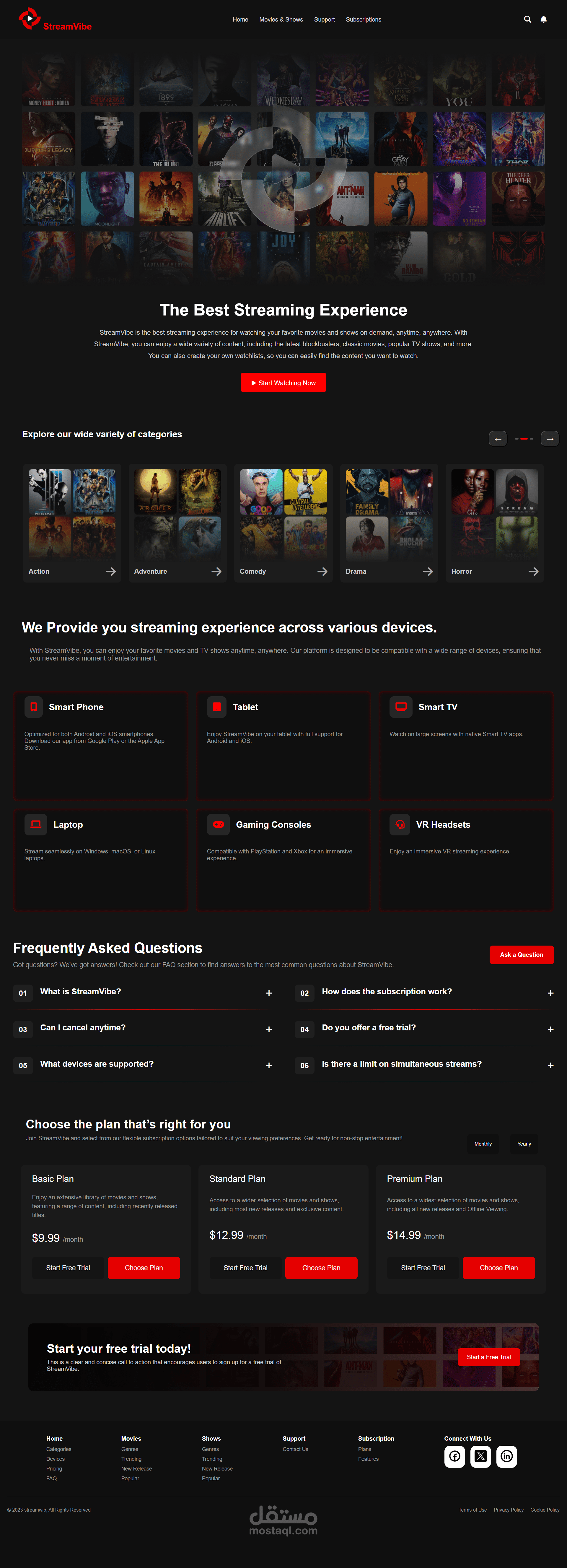Click the Smart Phone device icon
Screen dimensions: 567x1568
click(x=33, y=707)
